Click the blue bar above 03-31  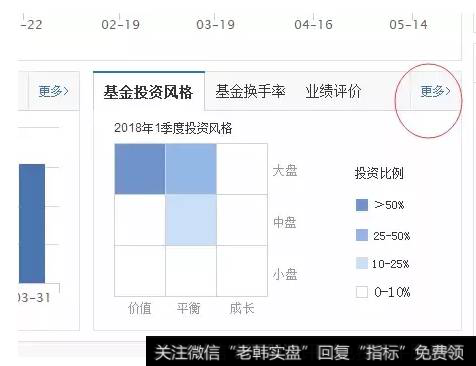point(32,223)
